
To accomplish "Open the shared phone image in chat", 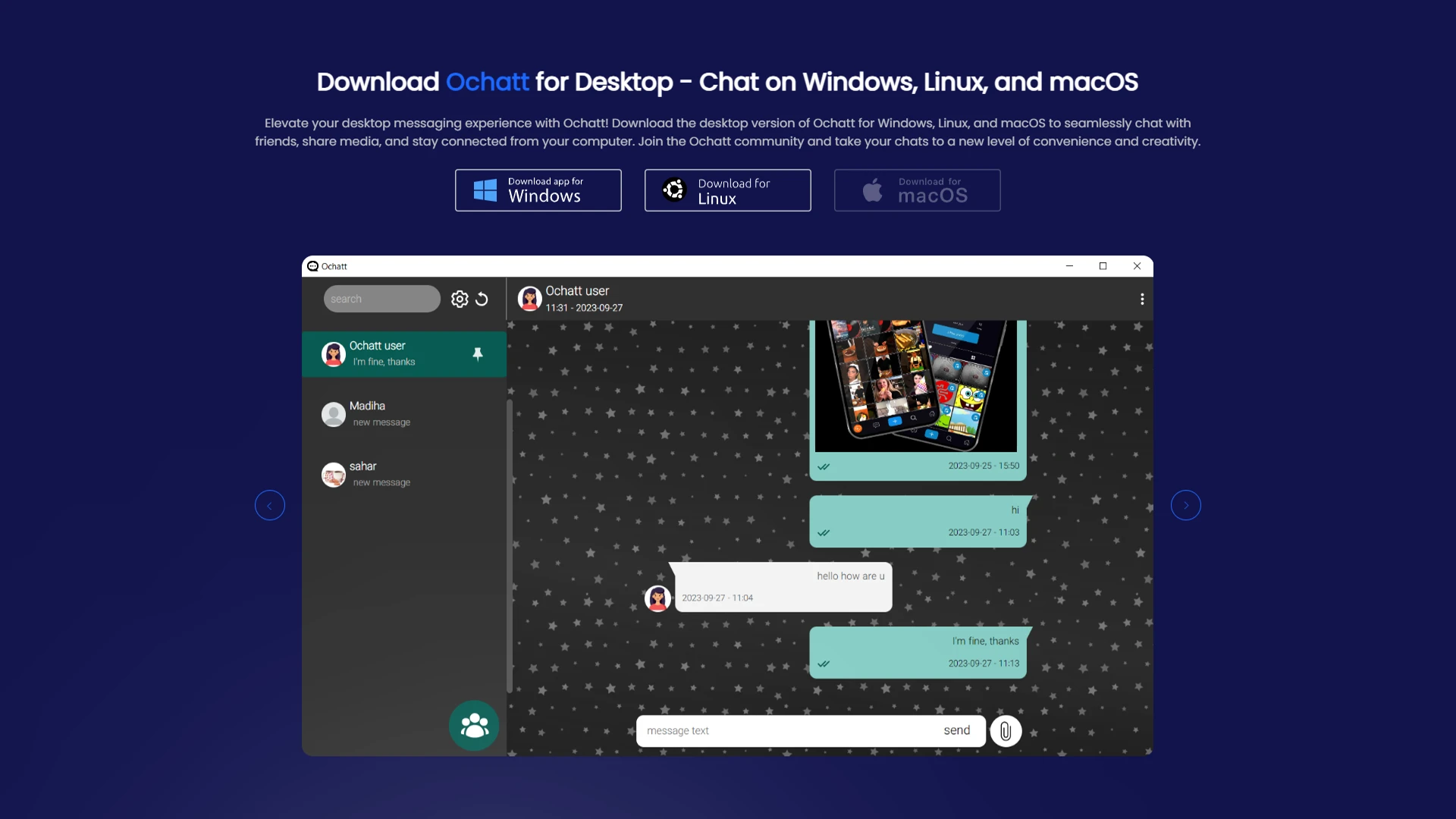I will pyautogui.click(x=916, y=386).
